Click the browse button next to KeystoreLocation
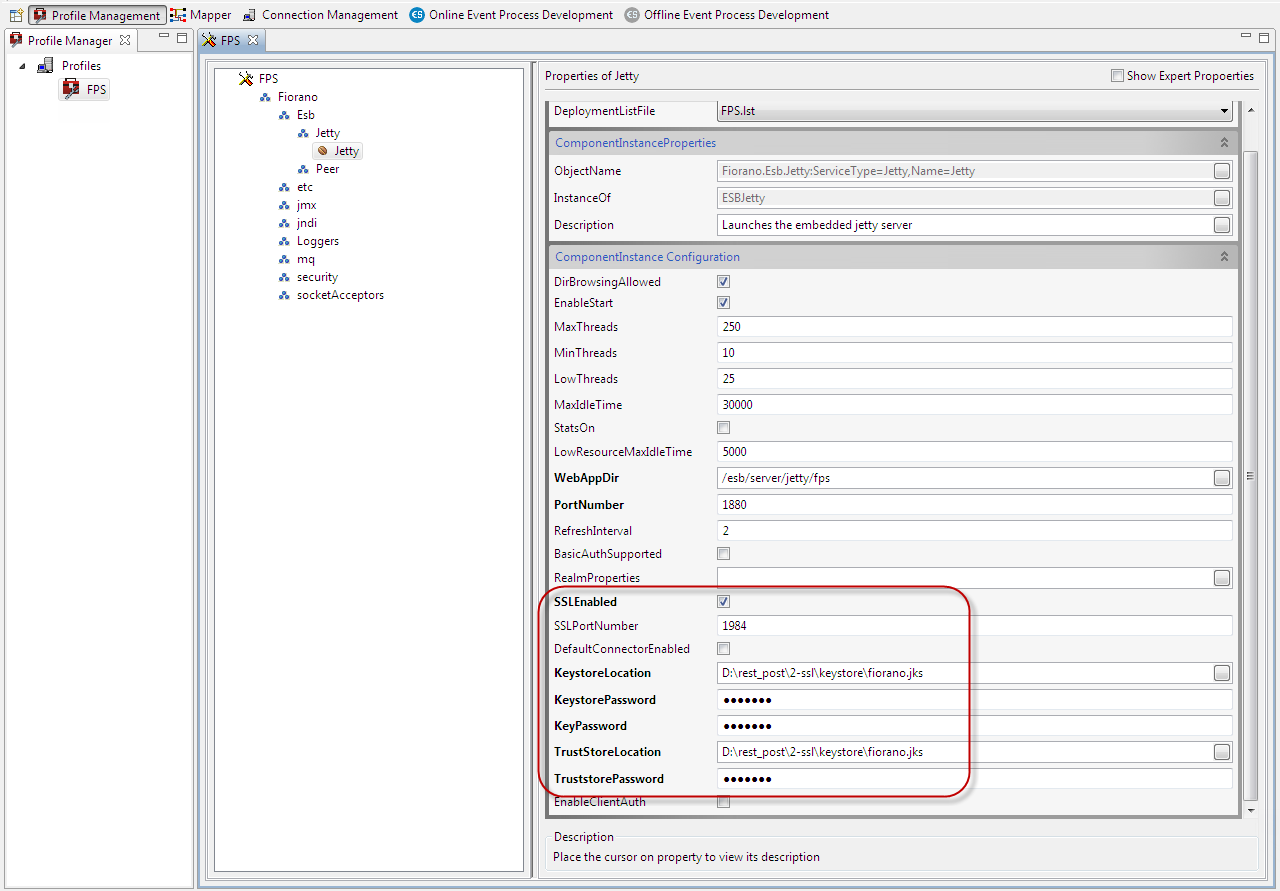Viewport: 1280px width, 891px height. click(1222, 673)
